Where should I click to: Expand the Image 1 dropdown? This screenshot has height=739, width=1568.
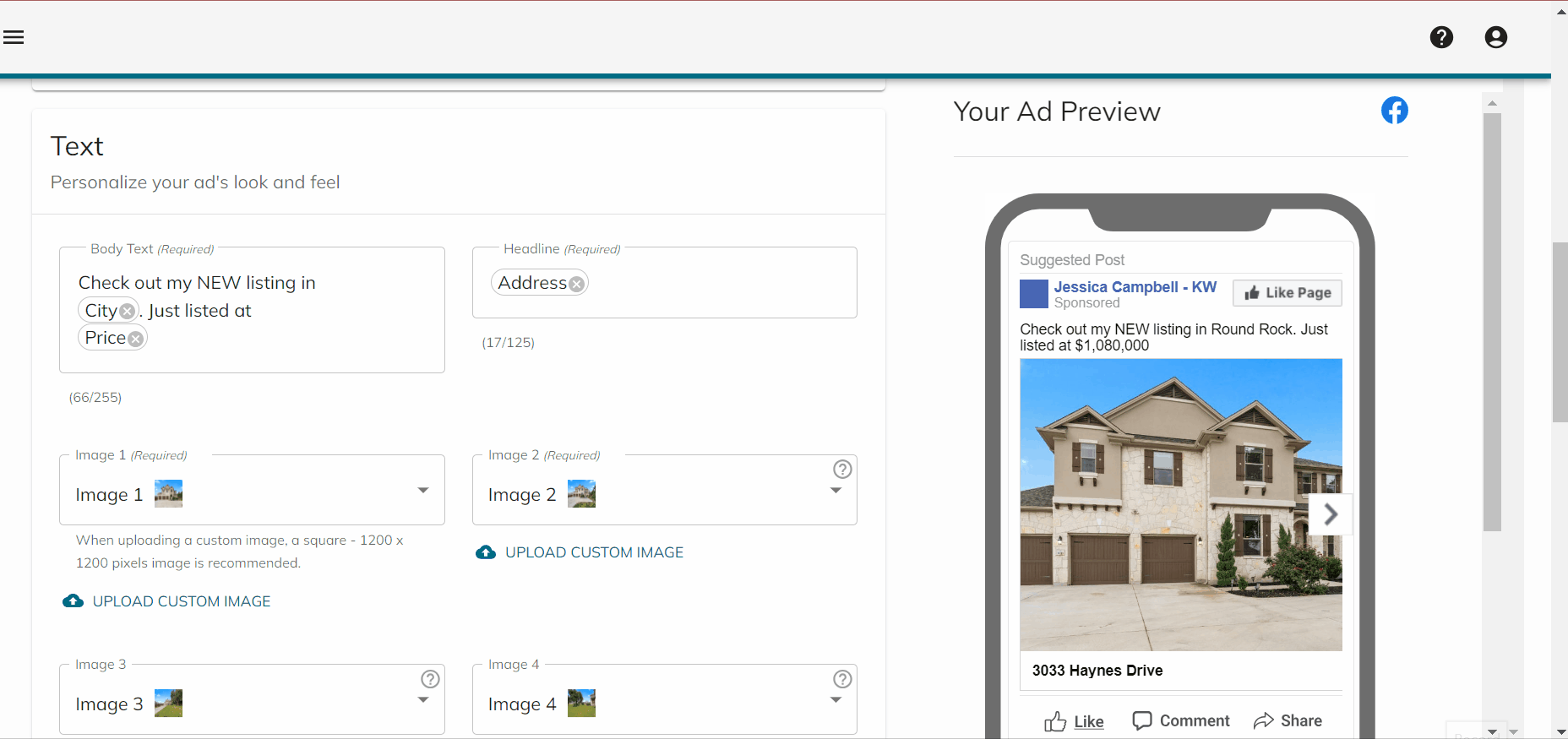(x=423, y=490)
